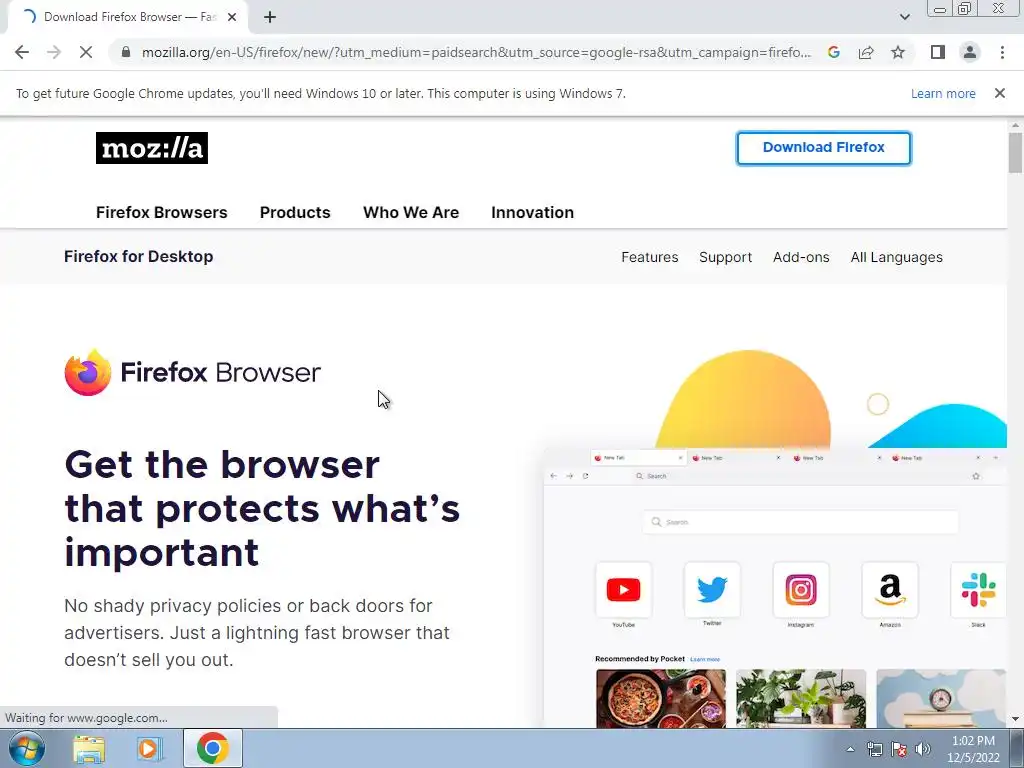Click the Amazon tile in preview

[890, 590]
